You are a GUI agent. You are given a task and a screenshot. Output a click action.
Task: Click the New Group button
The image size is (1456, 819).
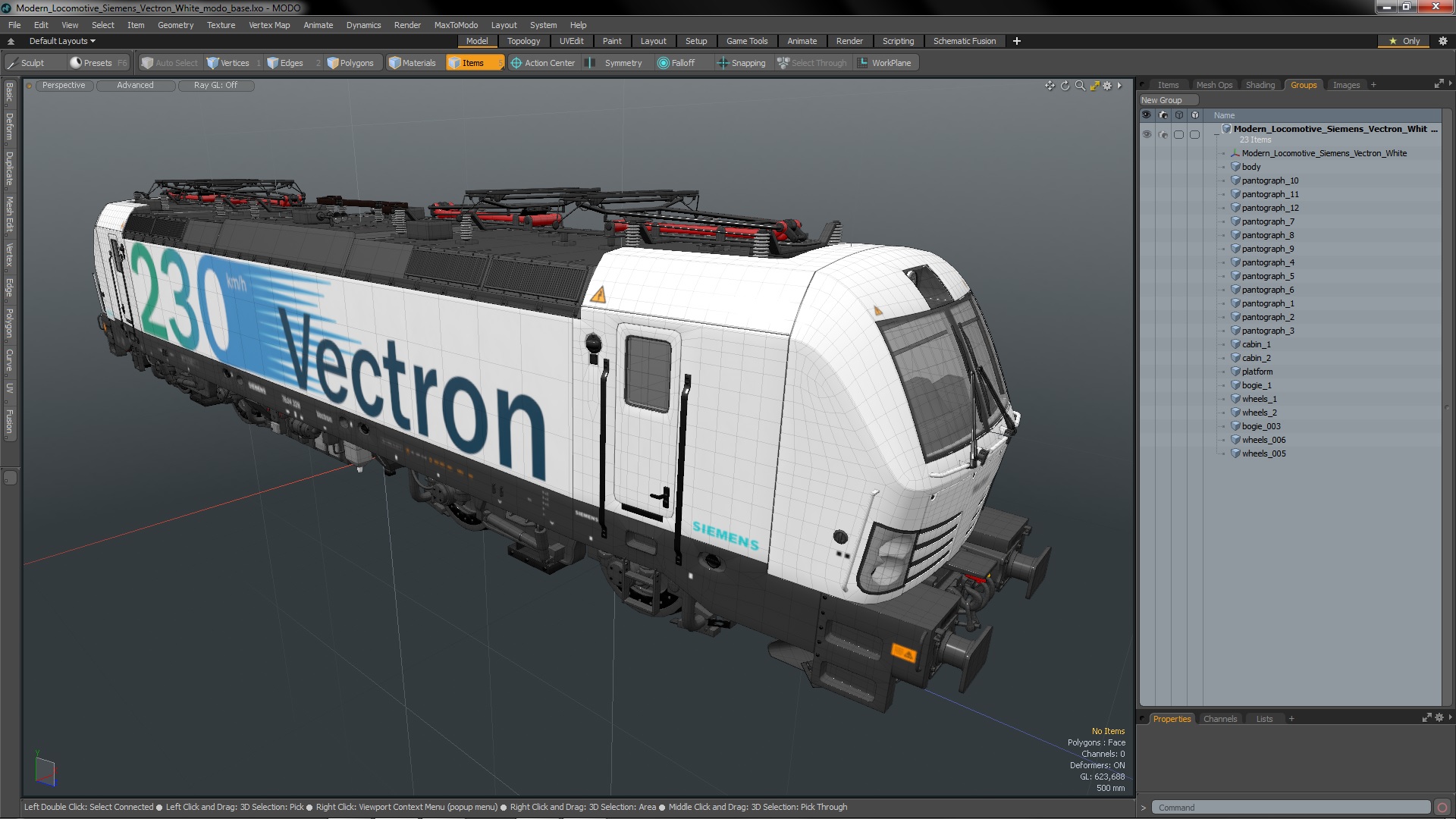pos(1168,100)
